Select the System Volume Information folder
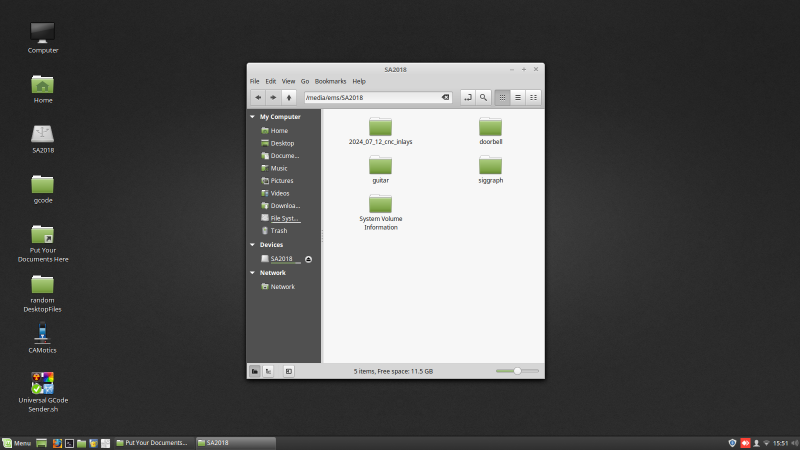The width and height of the screenshot is (800, 450). [x=381, y=212]
